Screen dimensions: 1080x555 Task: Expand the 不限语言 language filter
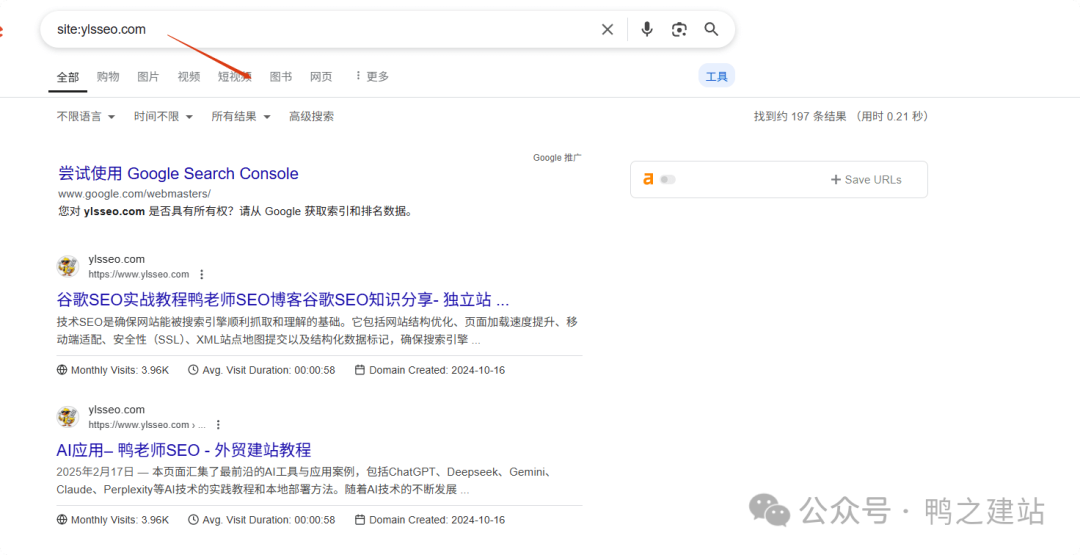(x=86, y=116)
